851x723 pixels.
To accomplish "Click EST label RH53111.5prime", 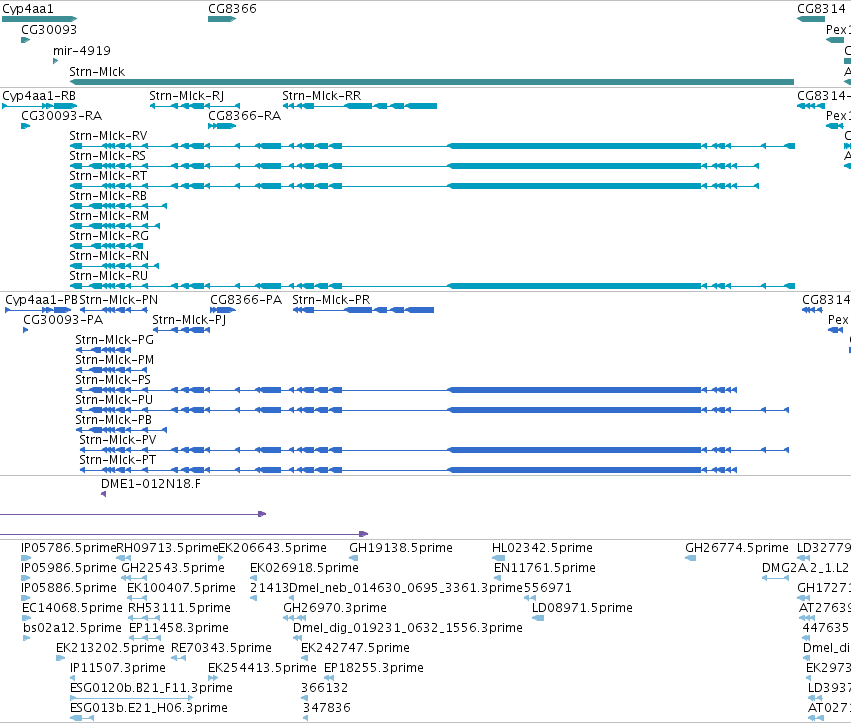I will (179, 608).
